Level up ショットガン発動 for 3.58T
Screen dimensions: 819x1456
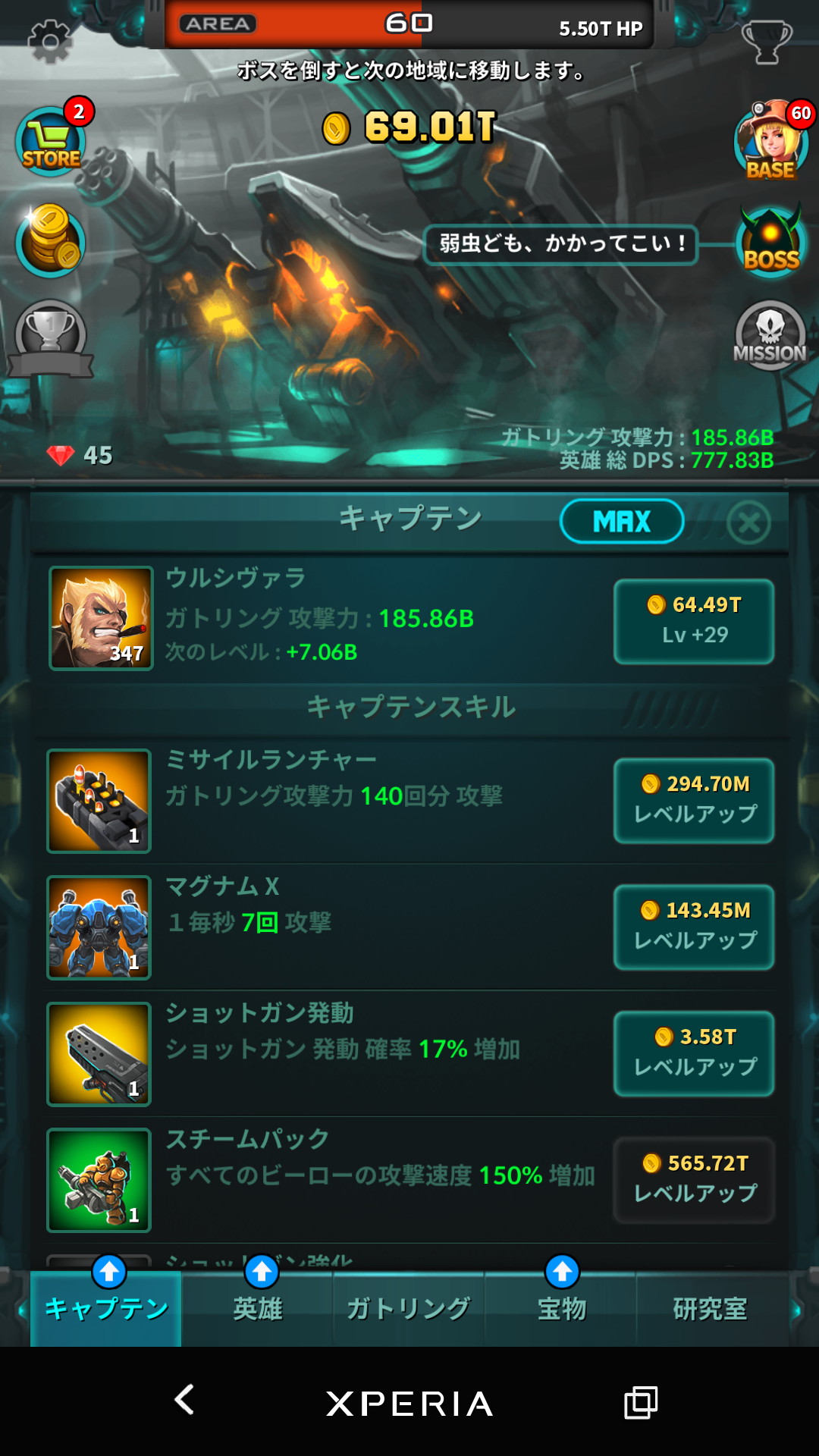pyautogui.click(x=694, y=1053)
